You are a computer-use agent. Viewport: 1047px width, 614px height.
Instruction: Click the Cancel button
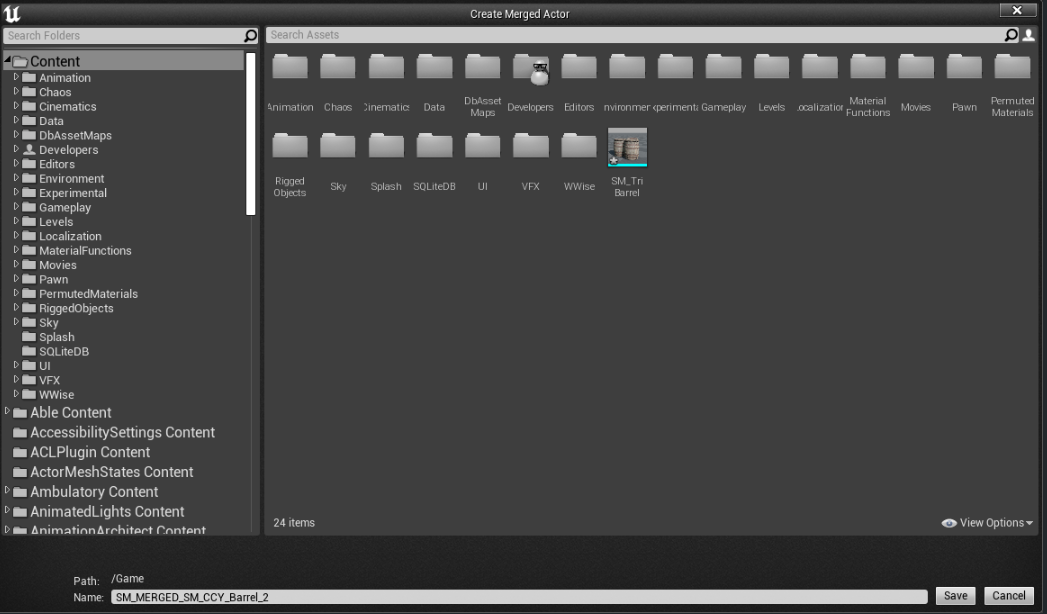tap(1009, 596)
